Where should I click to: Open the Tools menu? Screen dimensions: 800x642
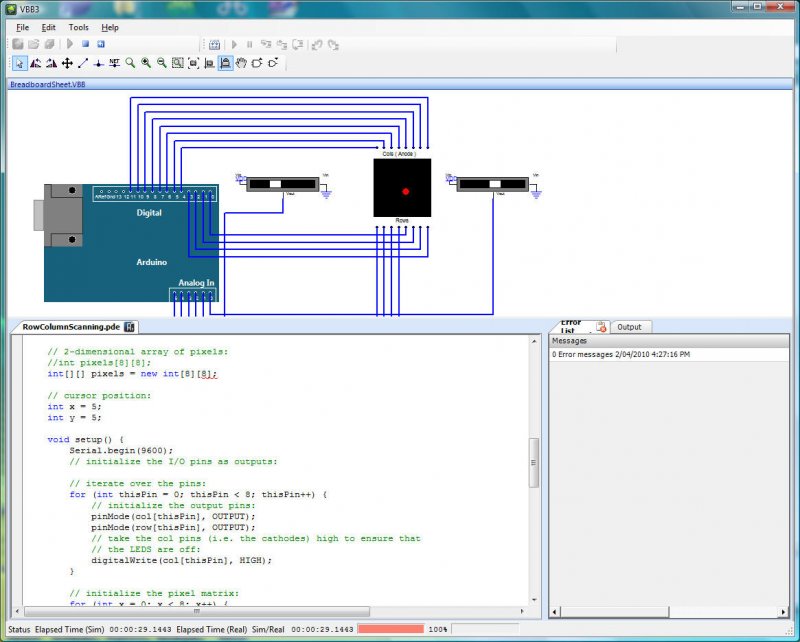tap(78, 27)
